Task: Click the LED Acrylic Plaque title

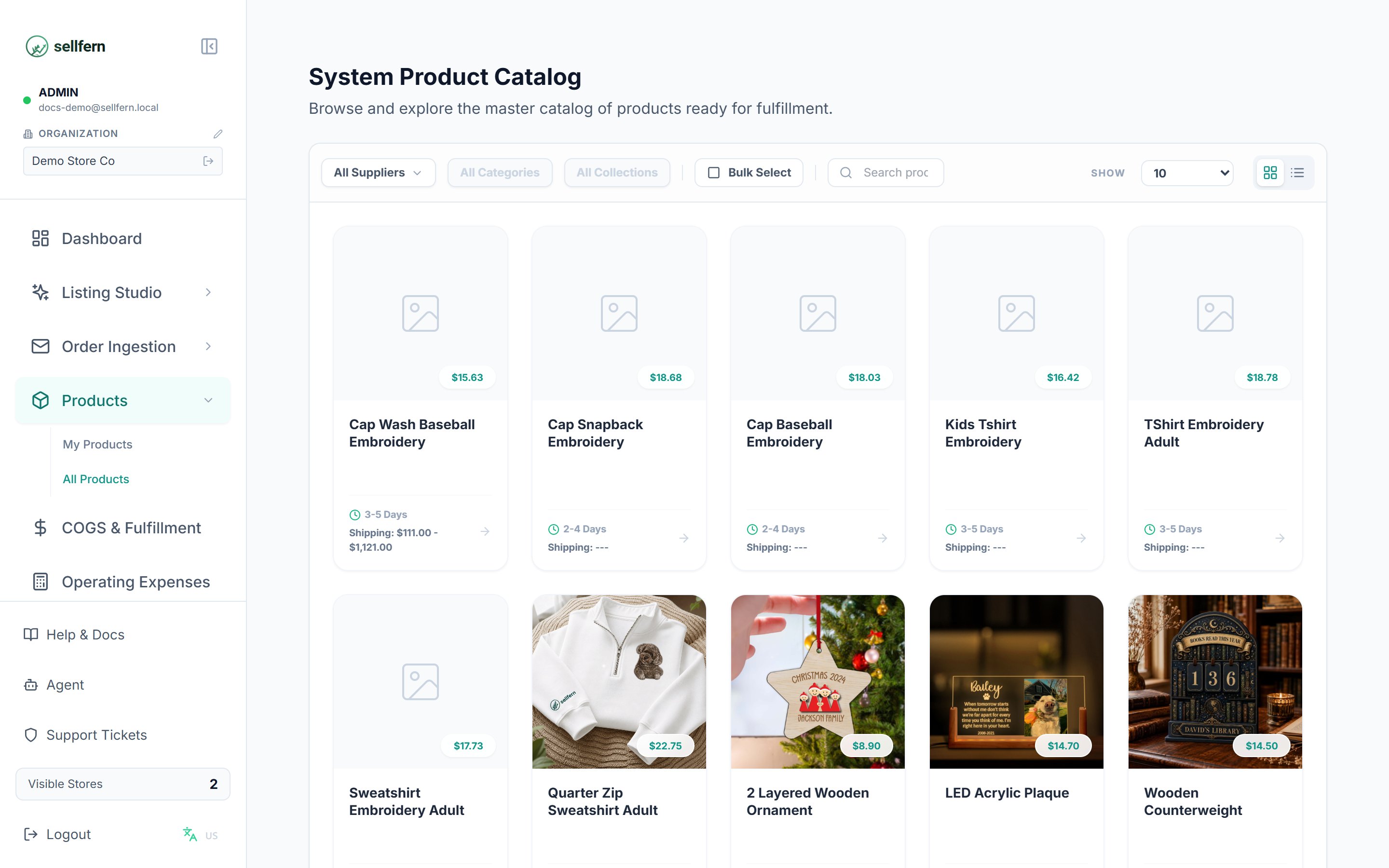Action: (x=1007, y=793)
